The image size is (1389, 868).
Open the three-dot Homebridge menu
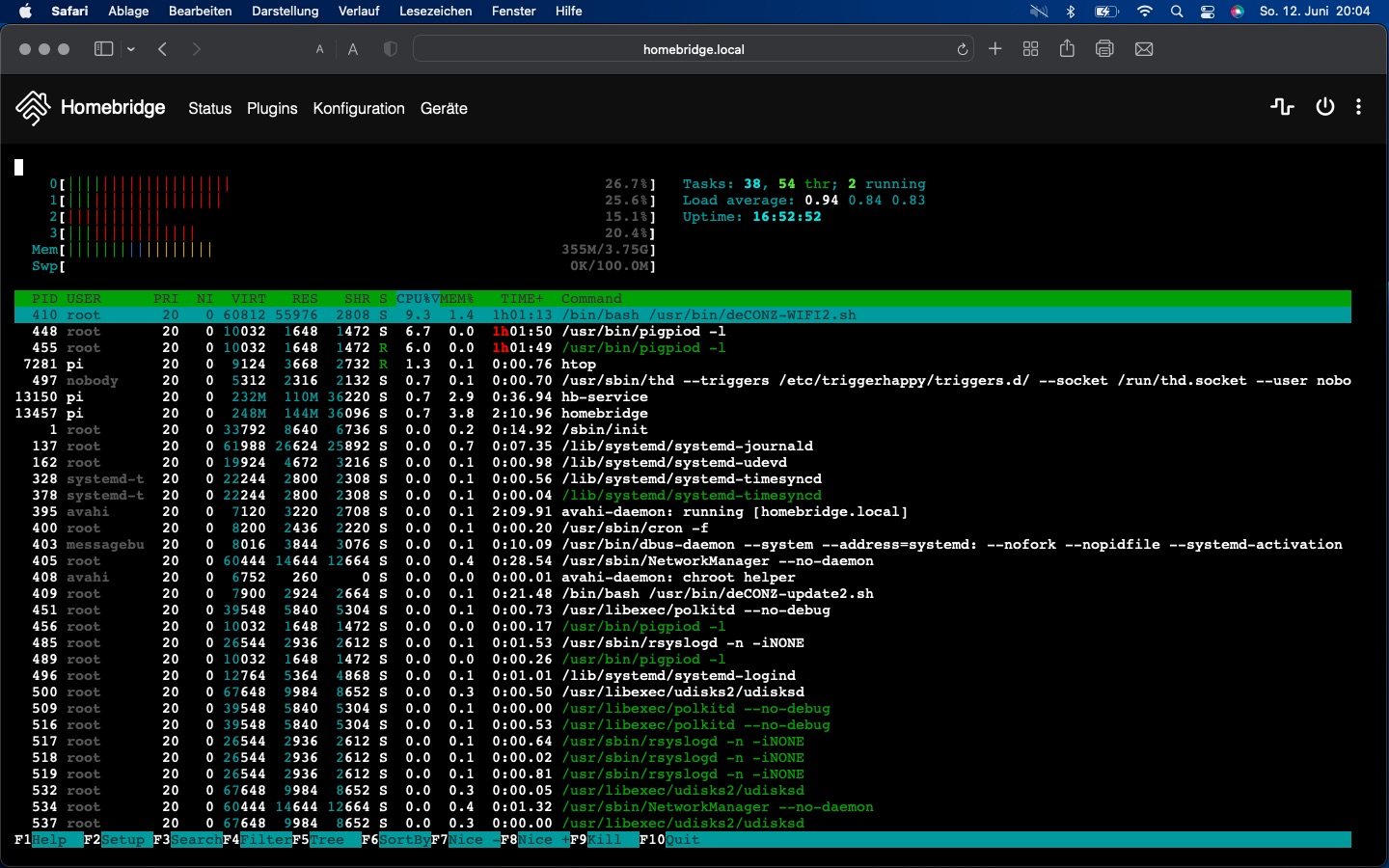click(1358, 107)
